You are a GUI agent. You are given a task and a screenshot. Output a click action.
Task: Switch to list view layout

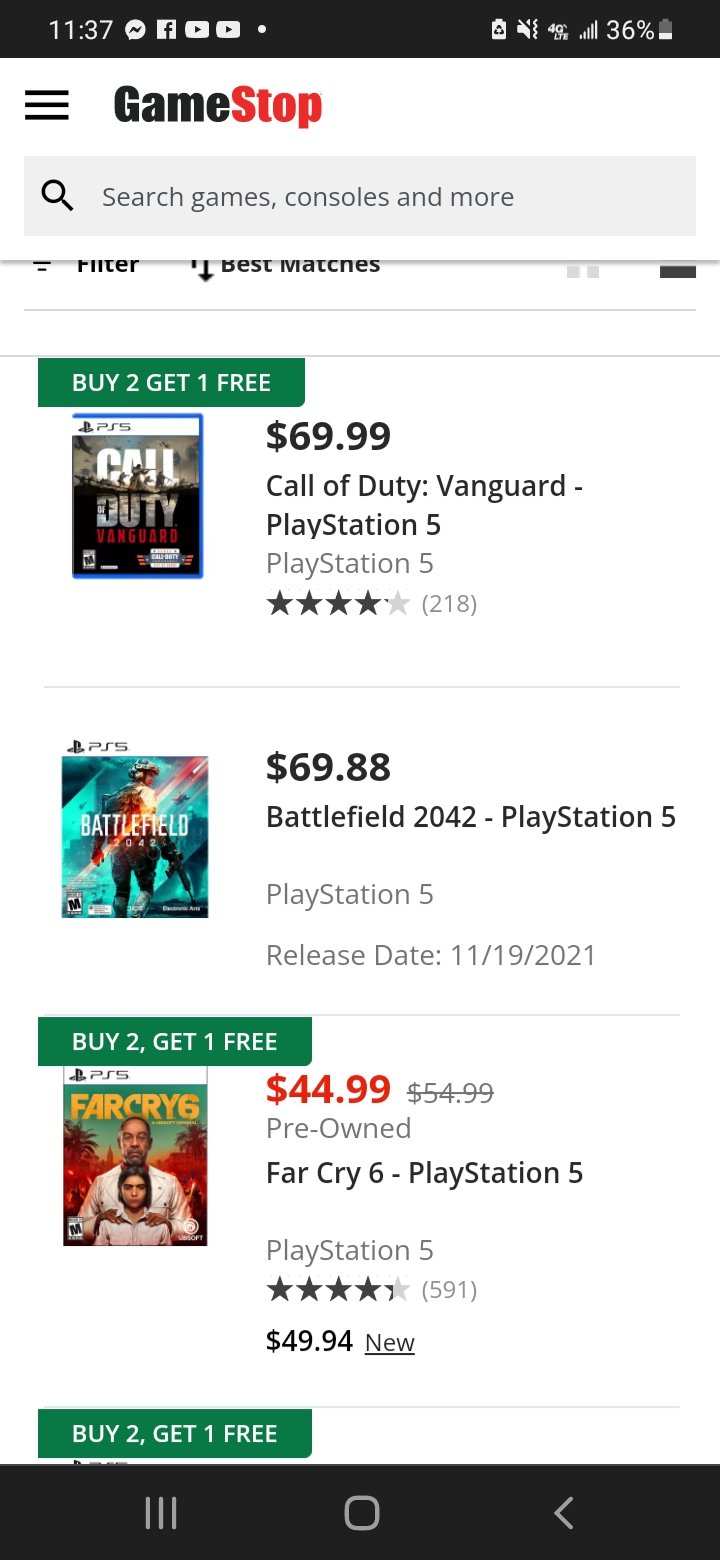click(x=677, y=269)
